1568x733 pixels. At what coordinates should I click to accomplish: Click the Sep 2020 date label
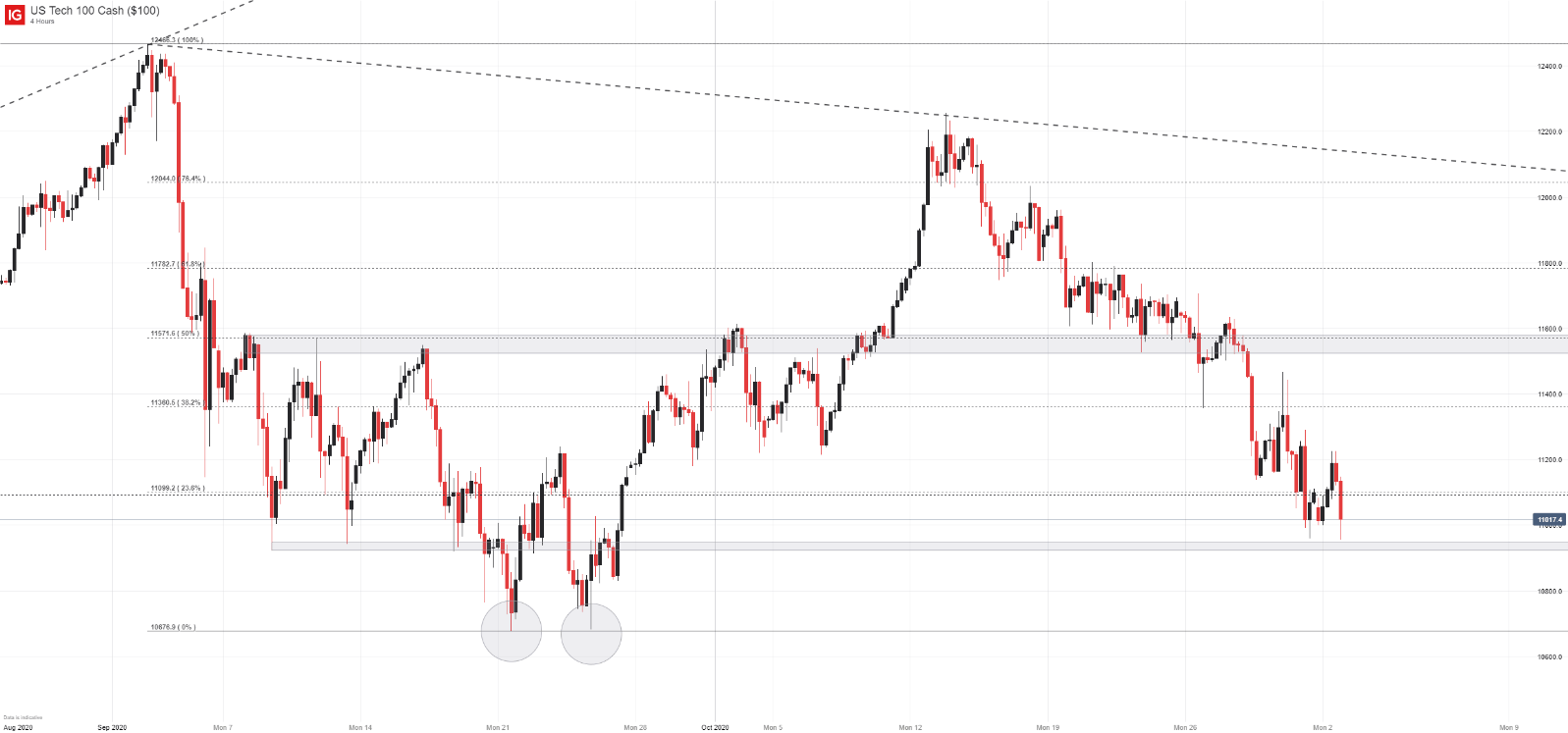click(x=112, y=727)
